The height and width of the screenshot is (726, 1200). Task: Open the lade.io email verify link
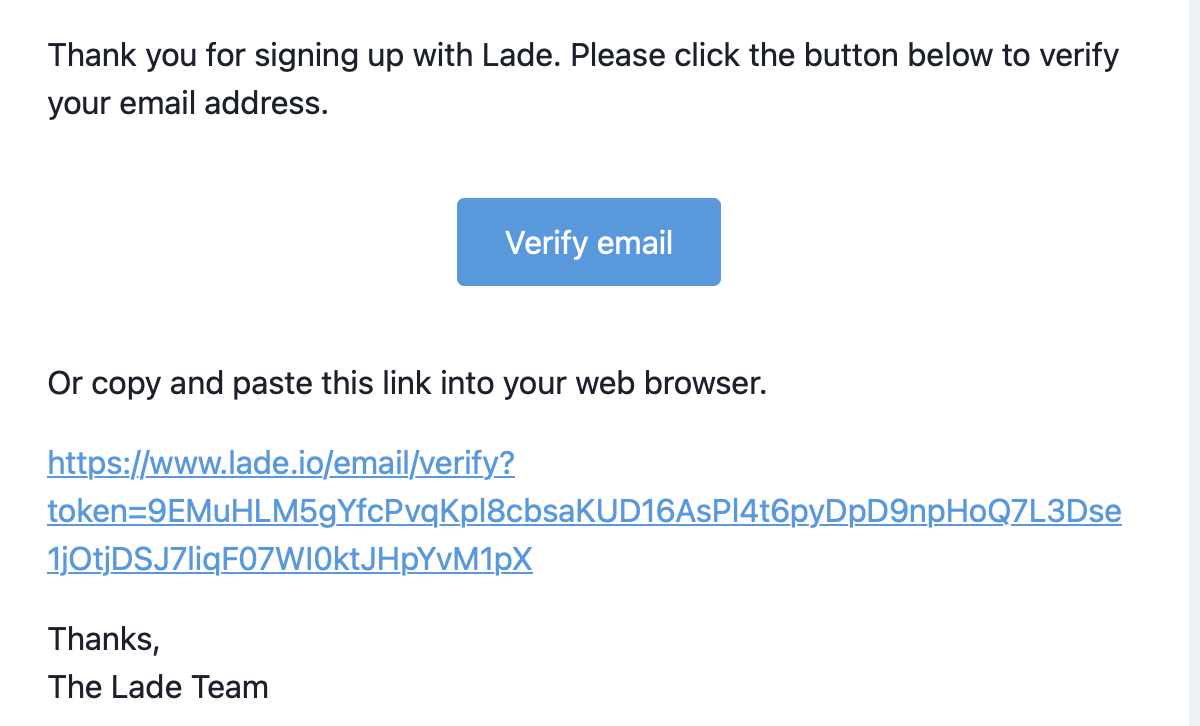(x=281, y=464)
